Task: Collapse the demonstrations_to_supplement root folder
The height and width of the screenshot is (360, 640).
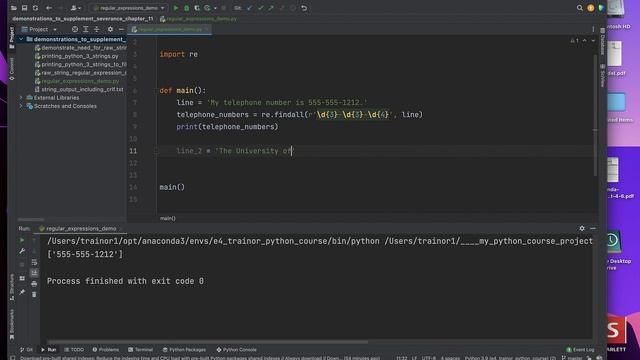Action: click(21, 39)
